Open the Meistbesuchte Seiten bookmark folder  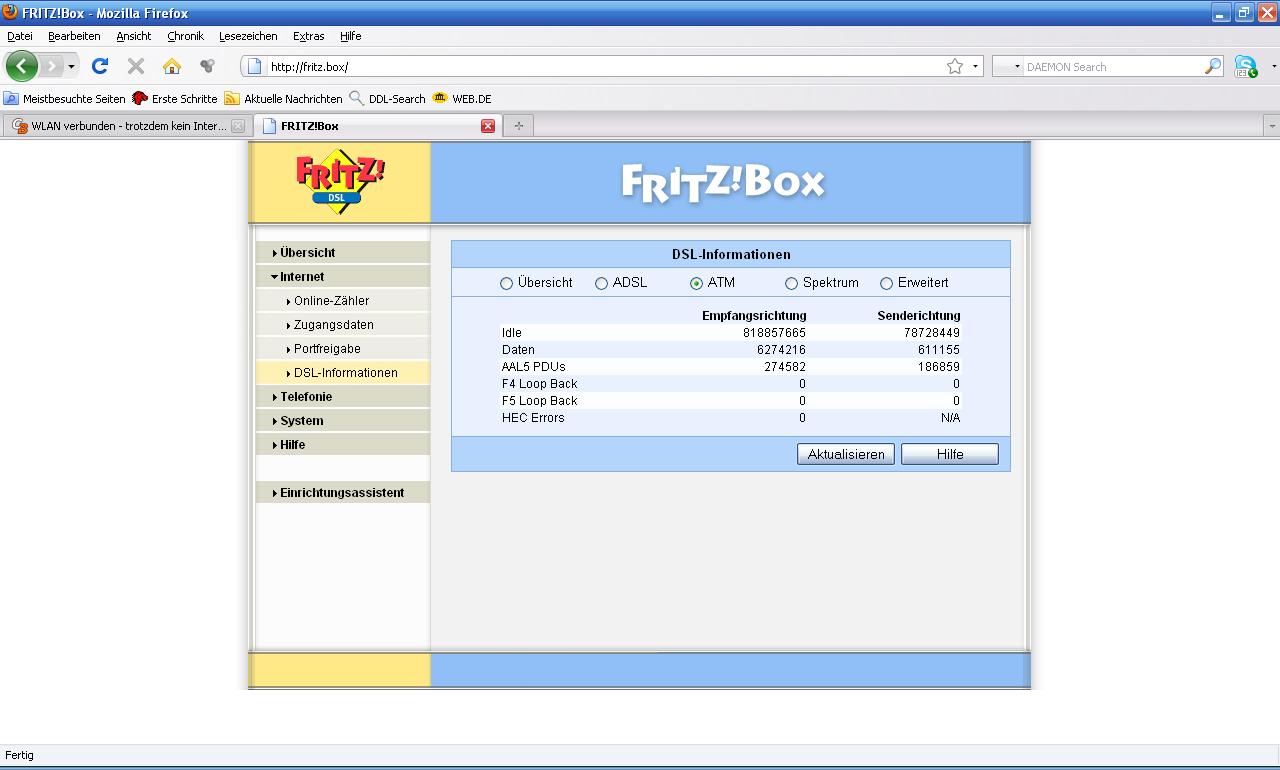point(65,99)
